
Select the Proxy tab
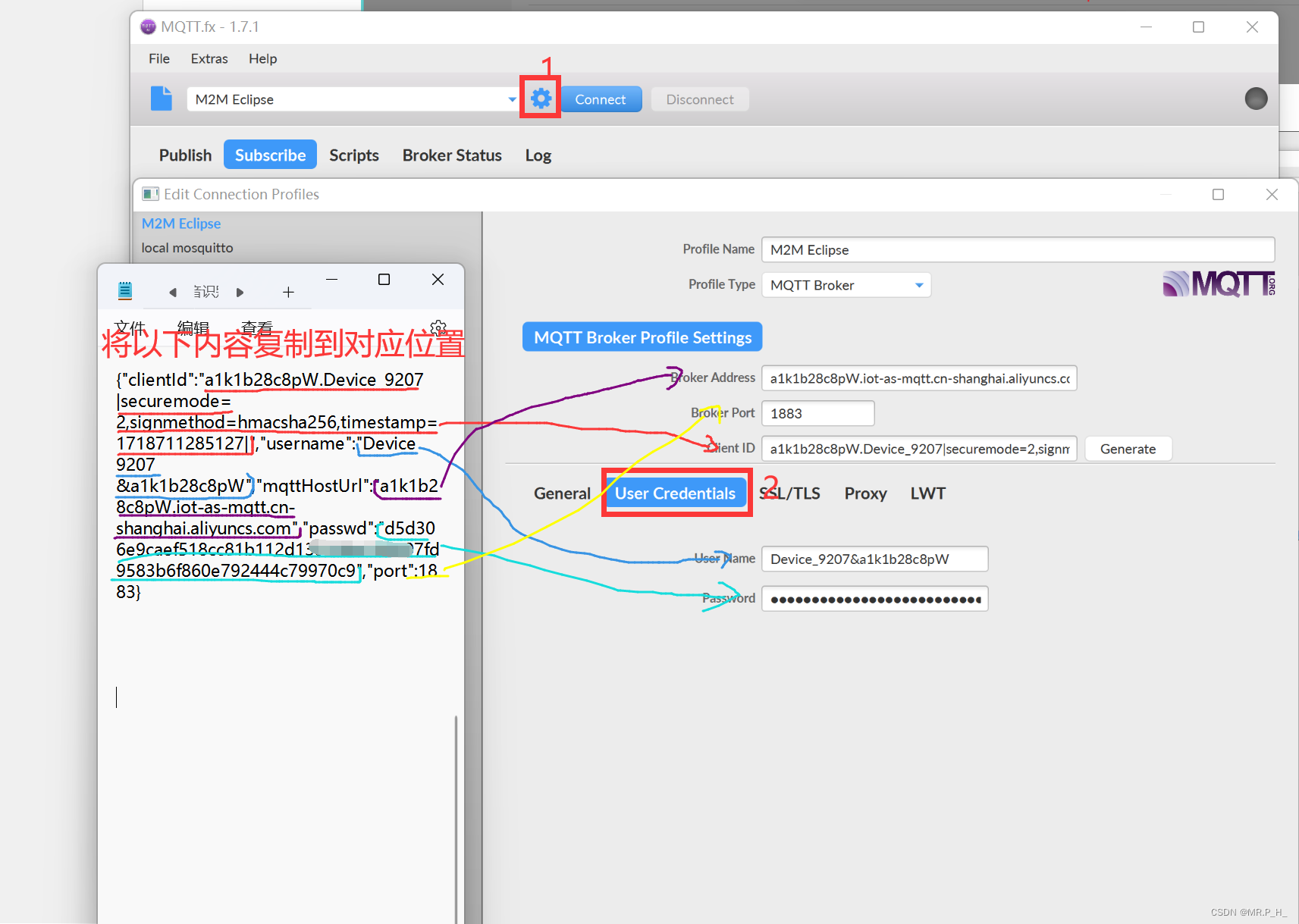coord(865,493)
